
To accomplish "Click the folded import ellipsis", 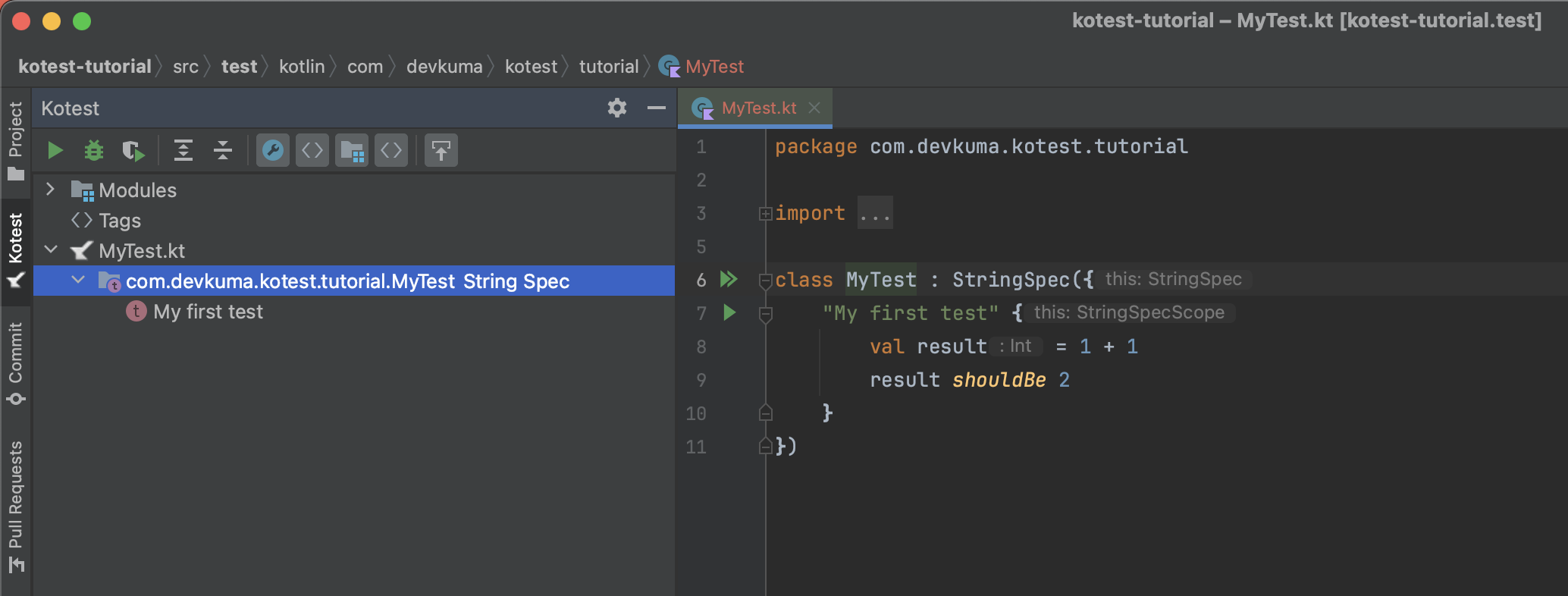I will pos(875,214).
